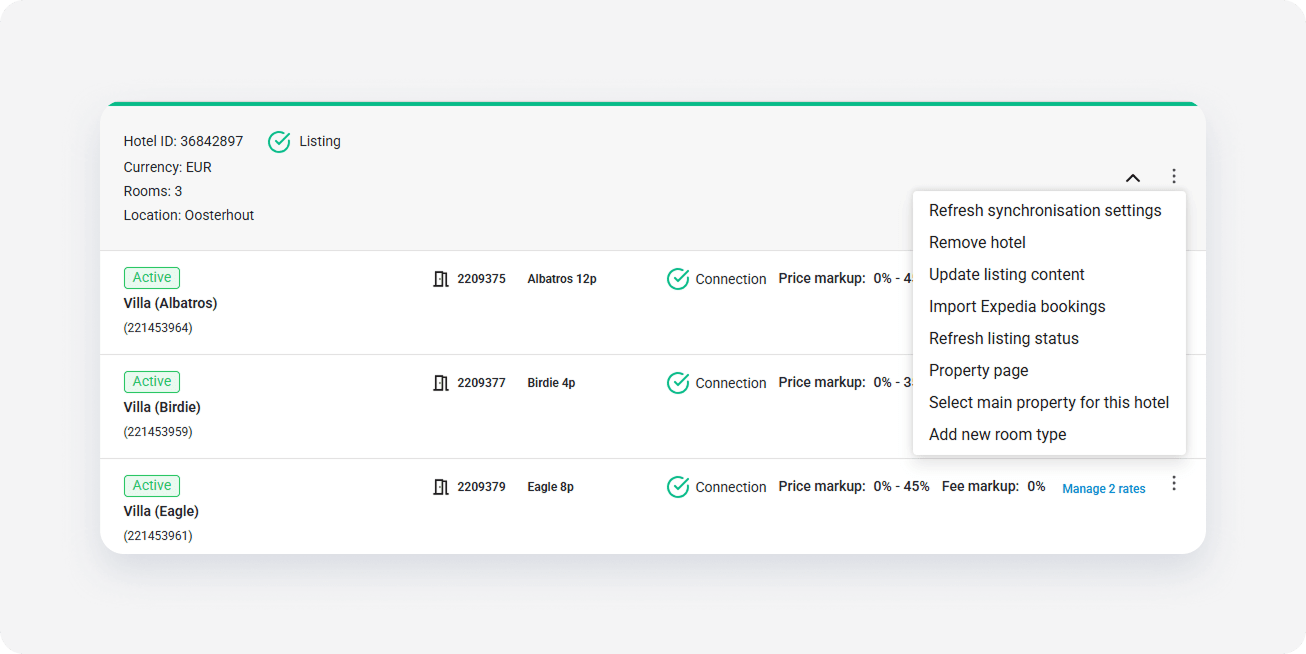Image resolution: width=1306 pixels, height=654 pixels.
Task: Click the Active badge on Villa (Albatros)
Action: tap(152, 278)
